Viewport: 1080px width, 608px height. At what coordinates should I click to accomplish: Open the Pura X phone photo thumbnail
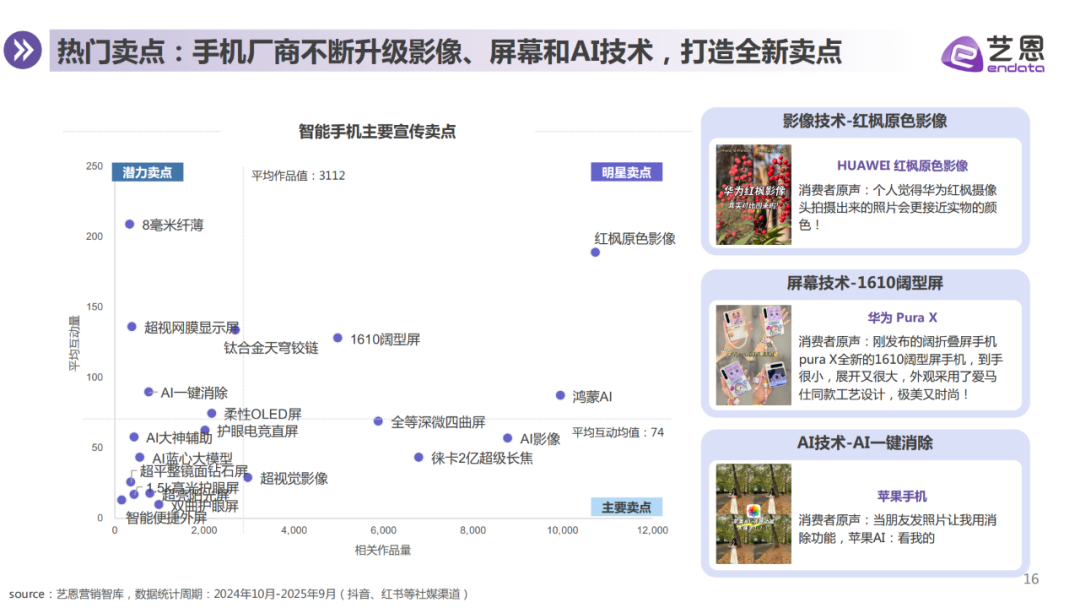[754, 355]
